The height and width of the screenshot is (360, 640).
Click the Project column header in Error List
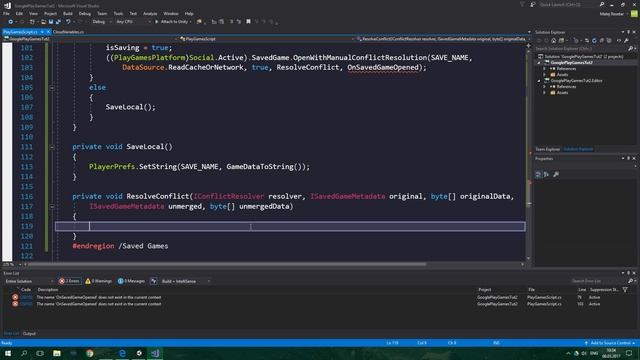(x=484, y=290)
